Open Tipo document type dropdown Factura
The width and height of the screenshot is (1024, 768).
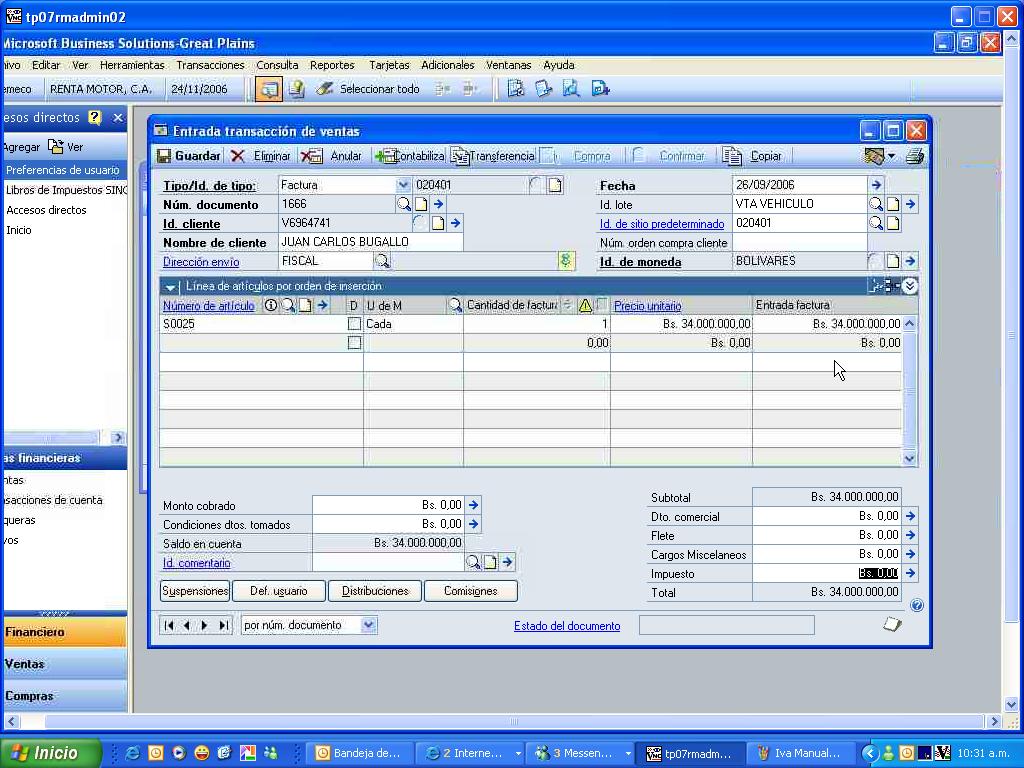click(403, 185)
